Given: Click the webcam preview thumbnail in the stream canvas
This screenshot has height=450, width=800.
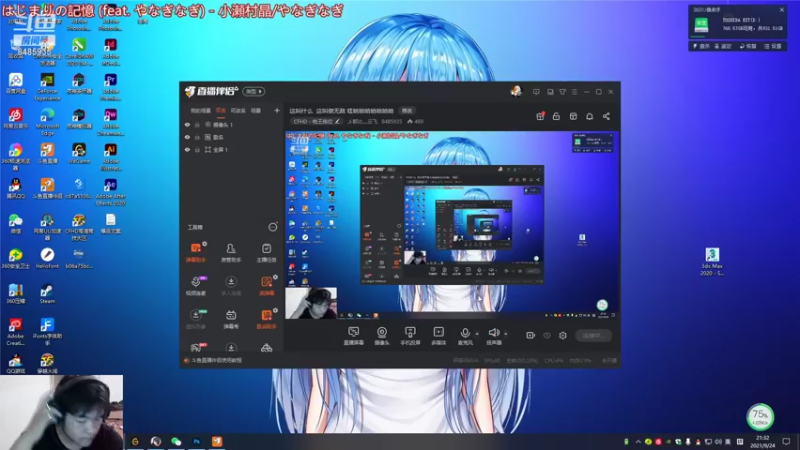Looking at the screenshot, I should [x=311, y=303].
